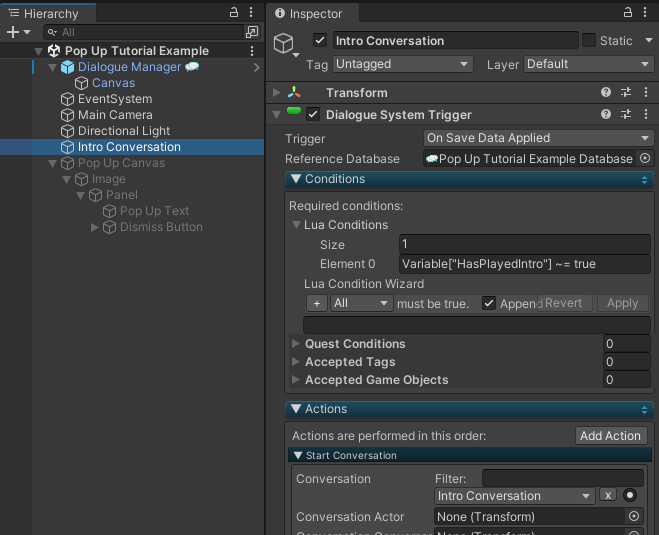Add a Lua Condition Wizard row
This screenshot has width=659, height=535.
(x=317, y=303)
